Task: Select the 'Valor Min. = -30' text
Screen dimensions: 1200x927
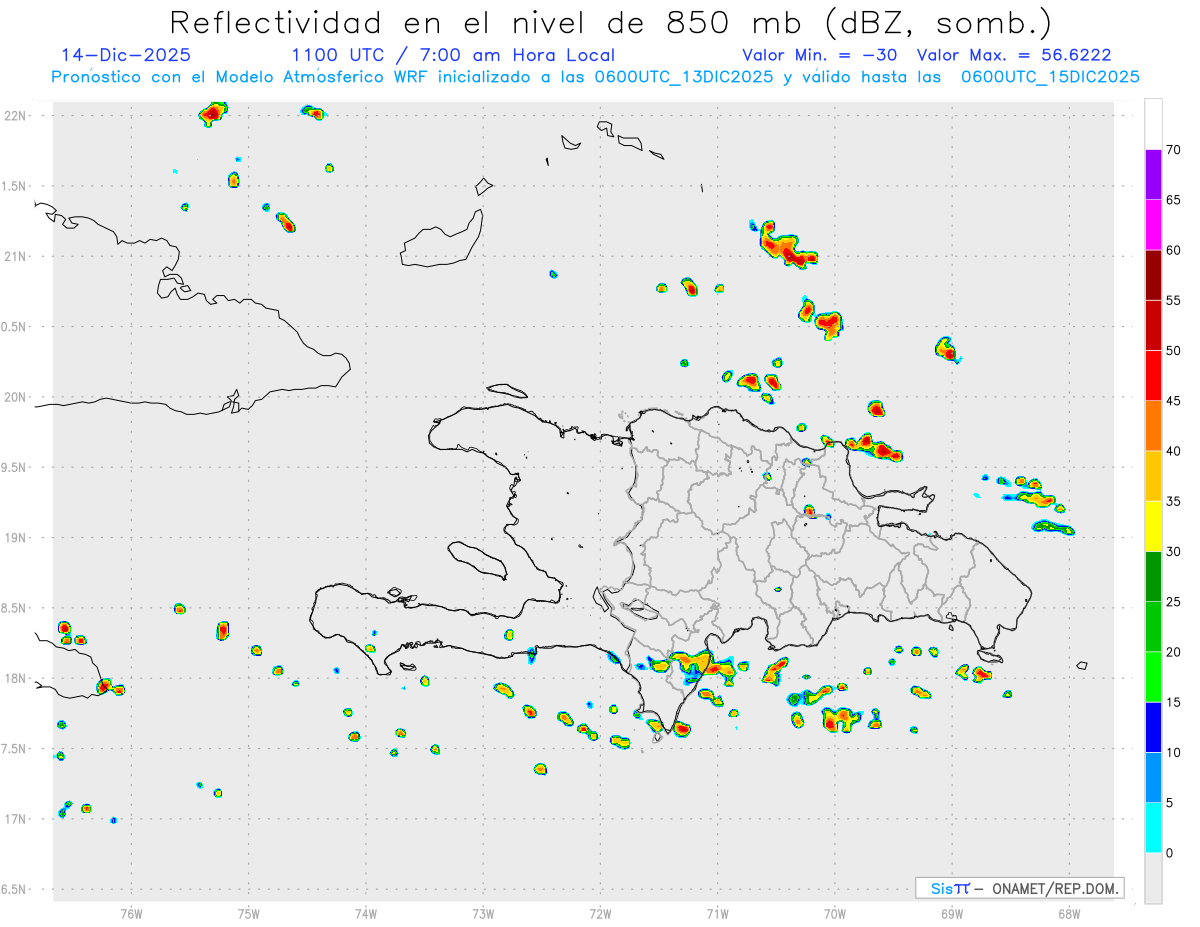Action: [x=819, y=55]
